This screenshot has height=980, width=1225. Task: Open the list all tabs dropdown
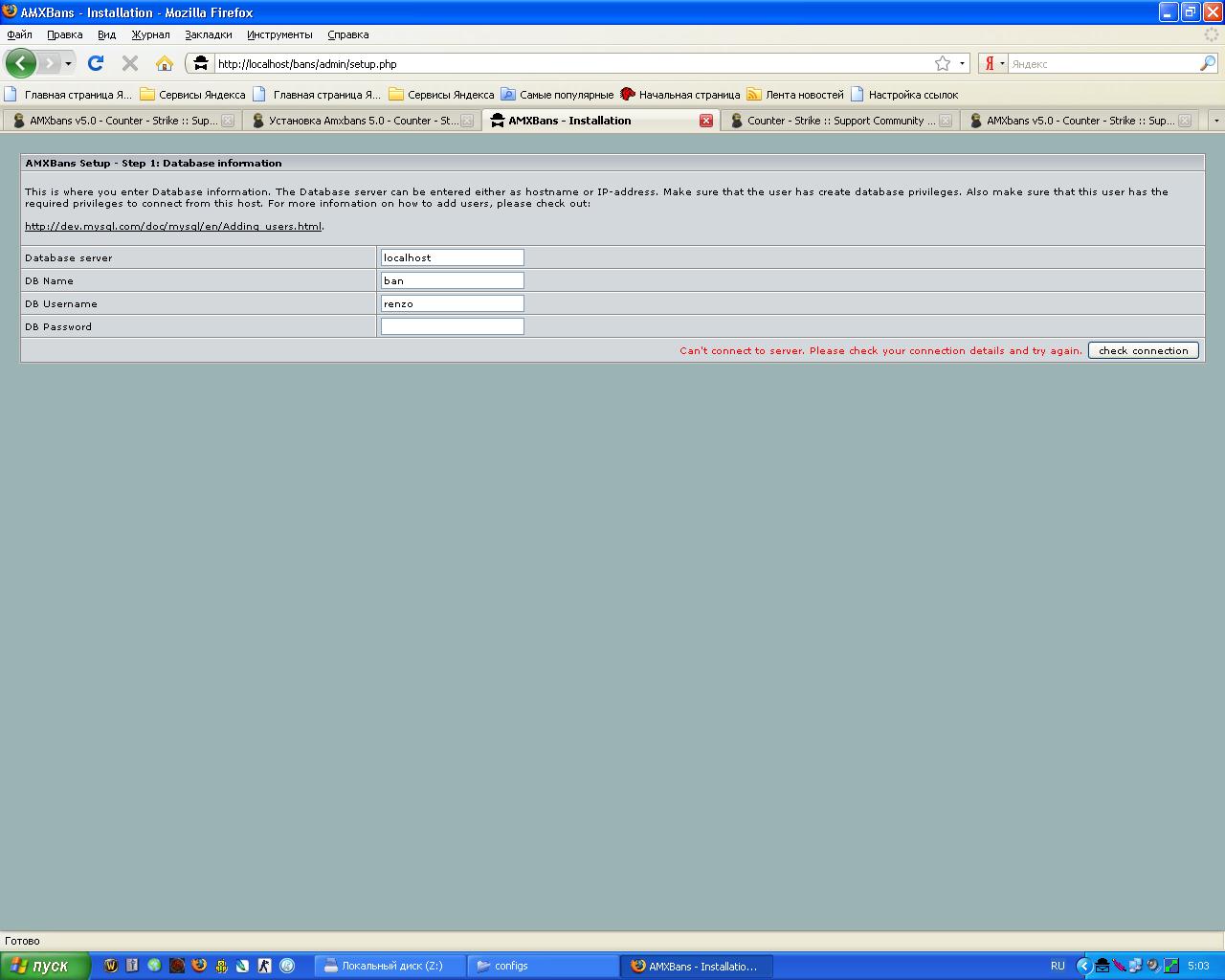[1215, 121]
